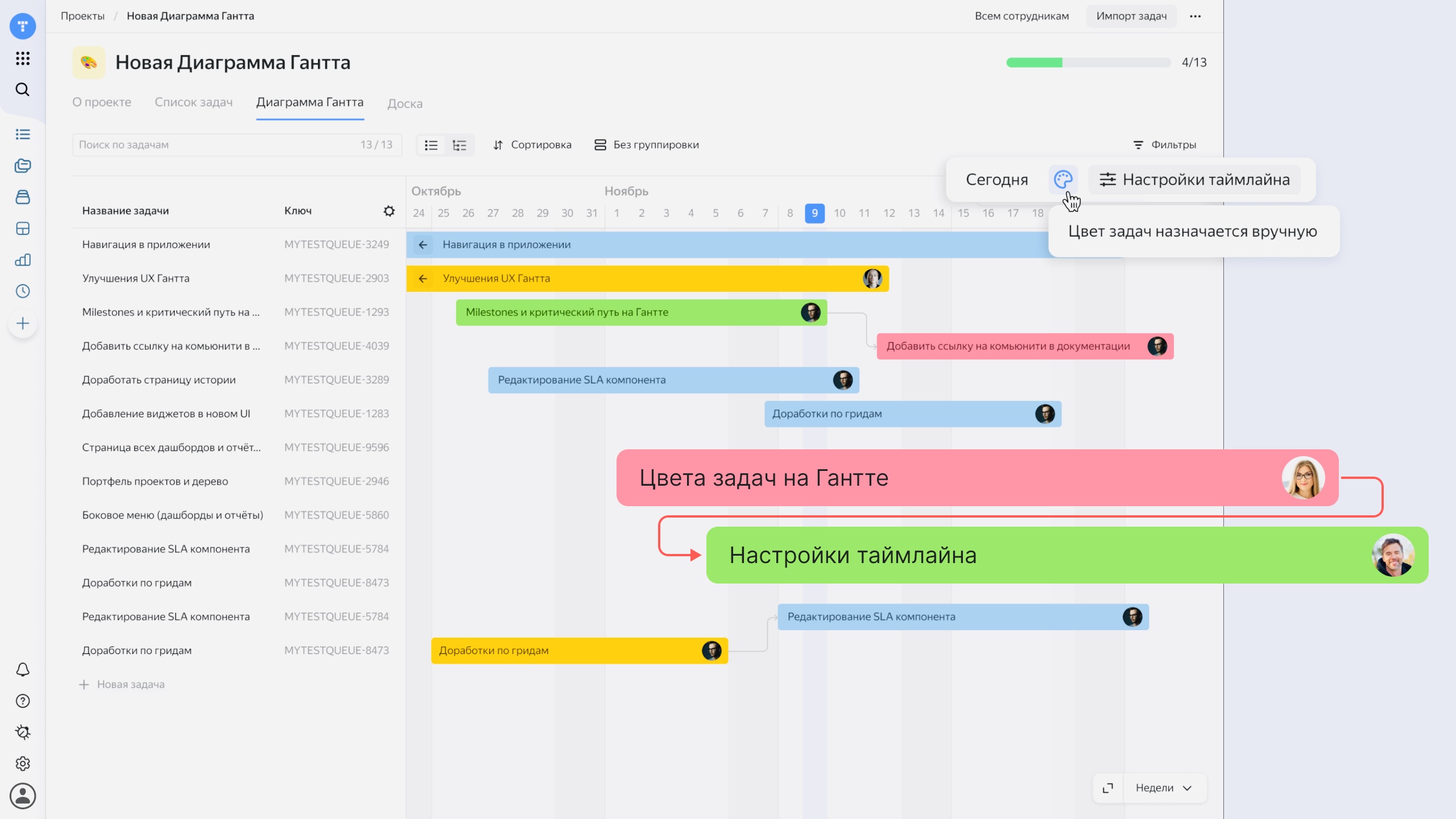
Task: Click the Поиск по задачам search field
Action: tap(216, 145)
